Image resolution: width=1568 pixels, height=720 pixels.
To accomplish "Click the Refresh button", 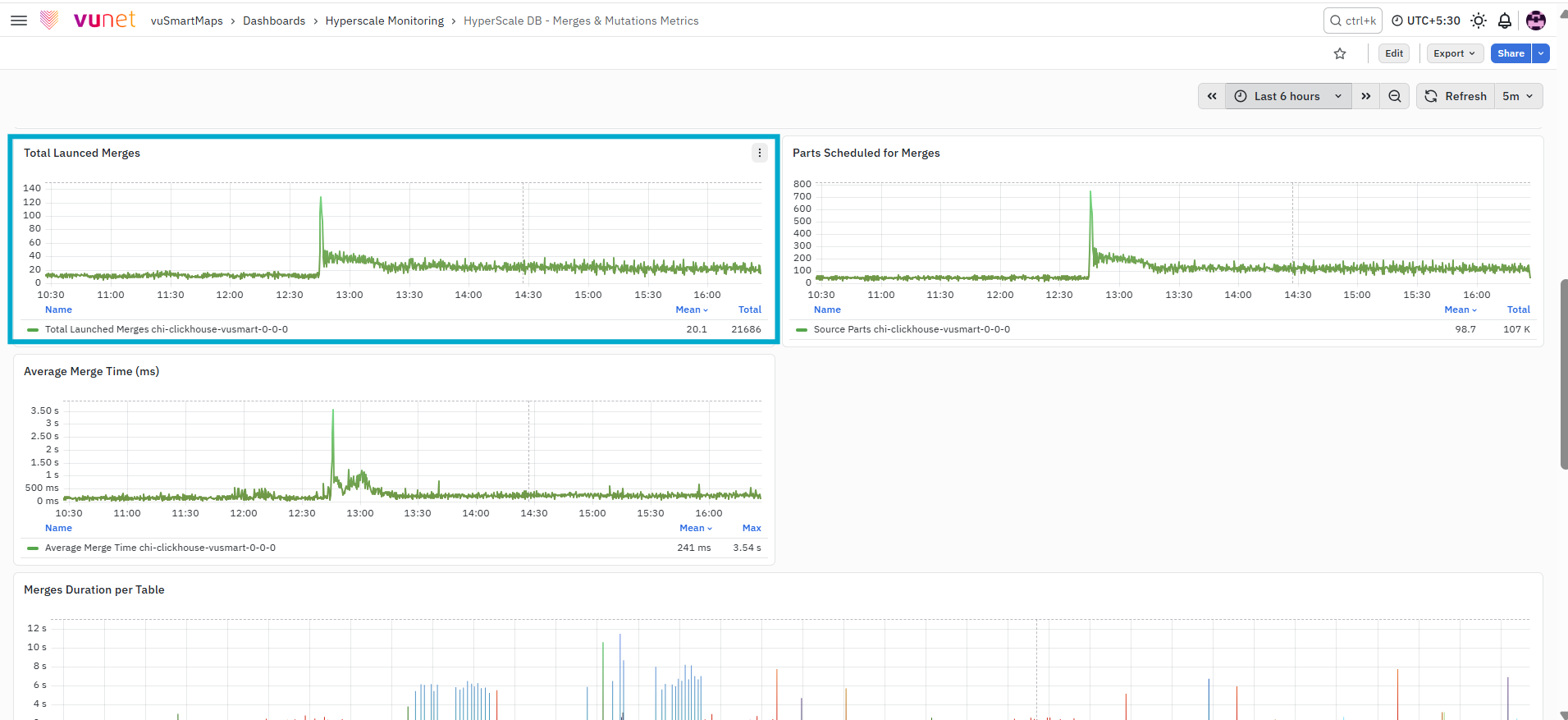I will coord(1456,96).
